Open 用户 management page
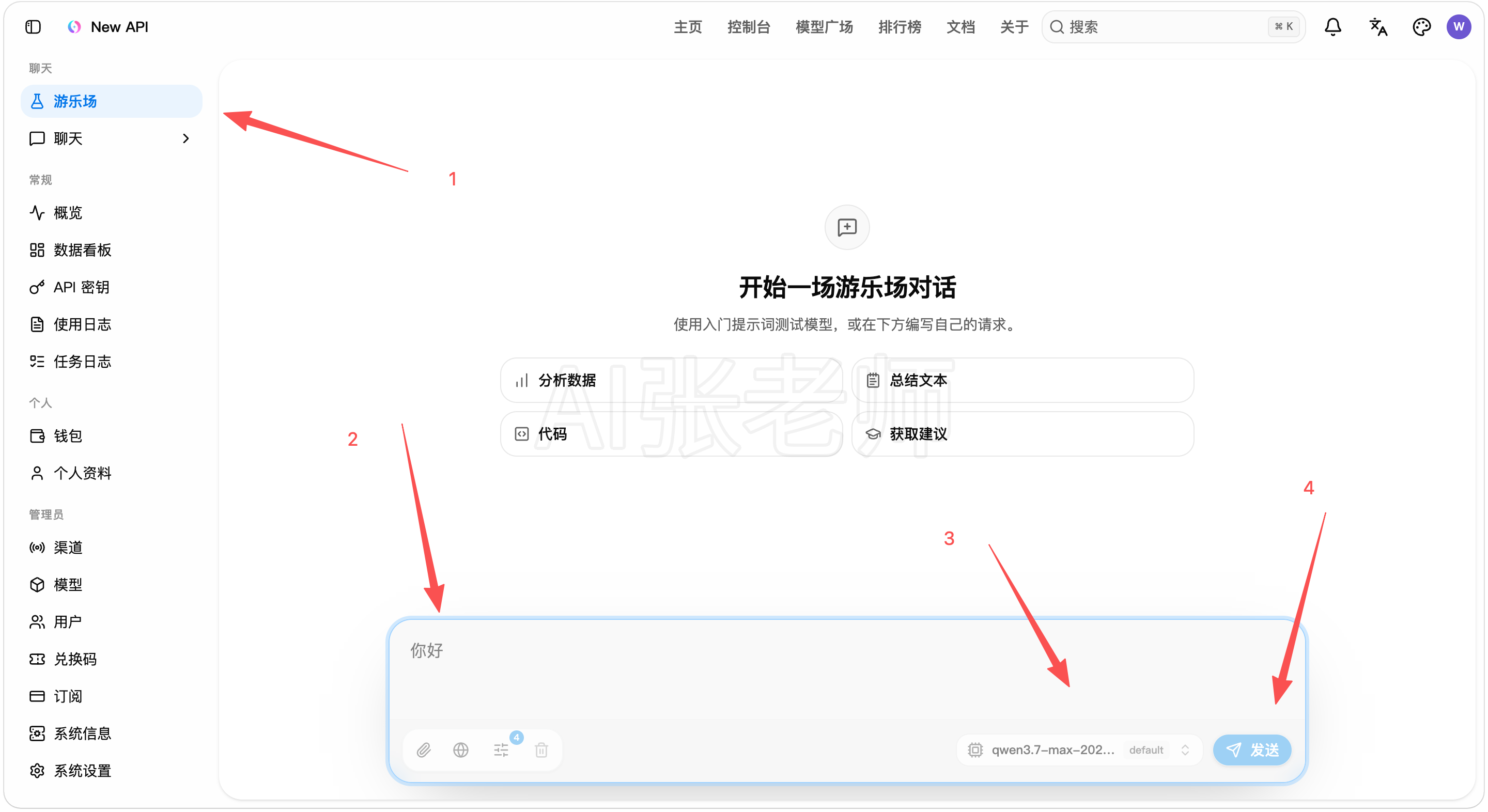Viewport: 1488px width, 812px height. pyautogui.click(x=112, y=622)
